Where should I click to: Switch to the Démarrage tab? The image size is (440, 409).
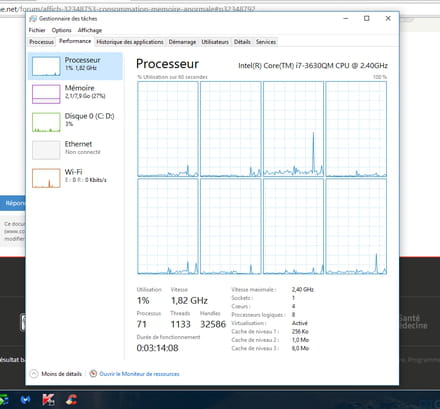[x=182, y=42]
